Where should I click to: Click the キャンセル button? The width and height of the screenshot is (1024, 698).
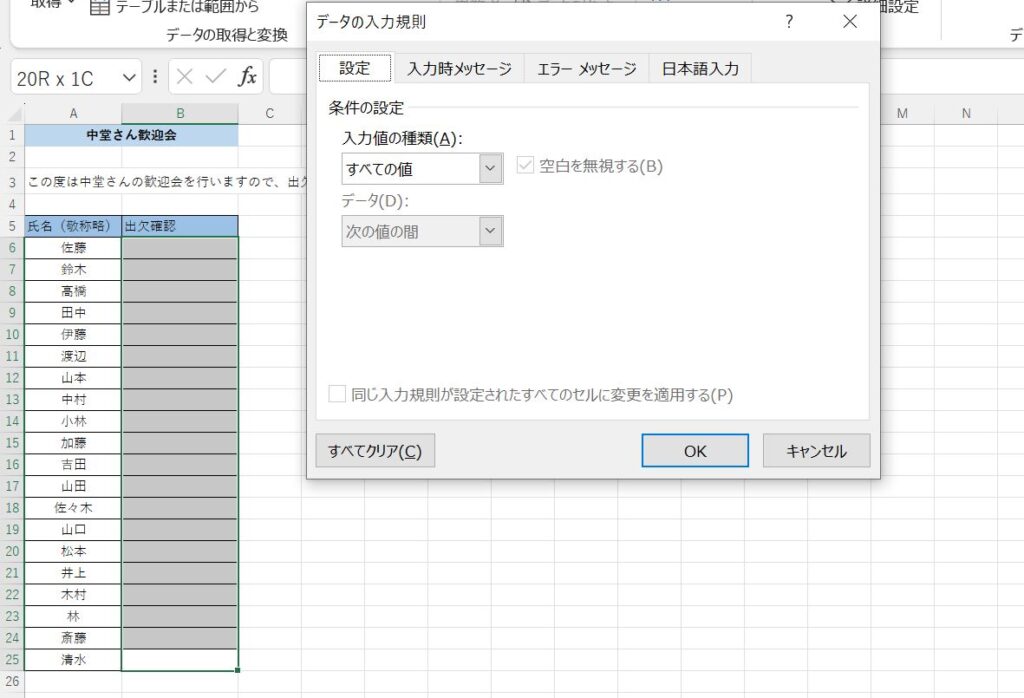click(816, 451)
